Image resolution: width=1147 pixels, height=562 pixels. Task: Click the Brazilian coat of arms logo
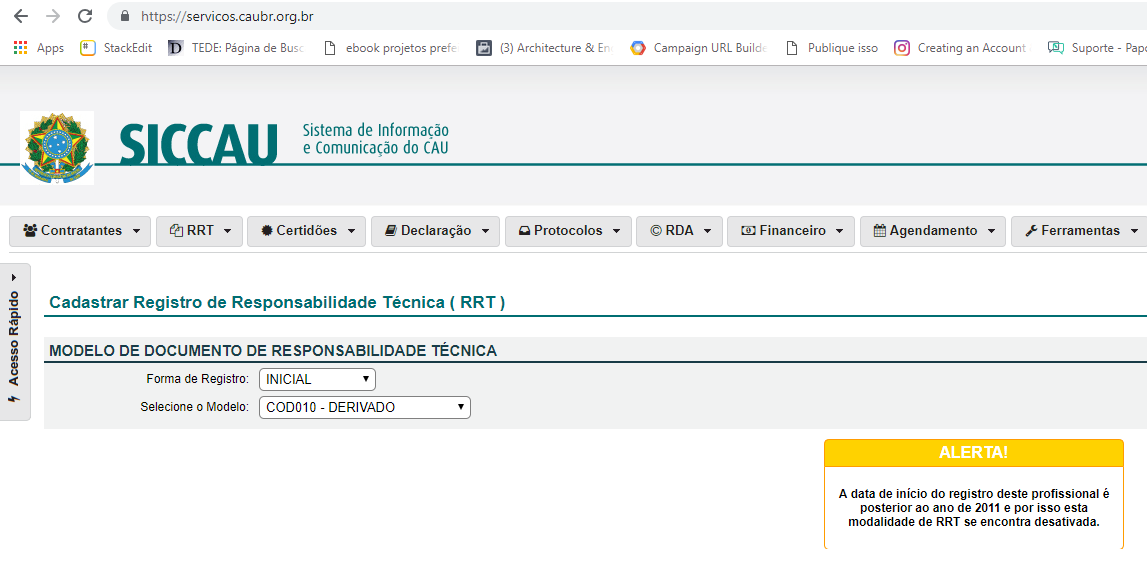[57, 148]
